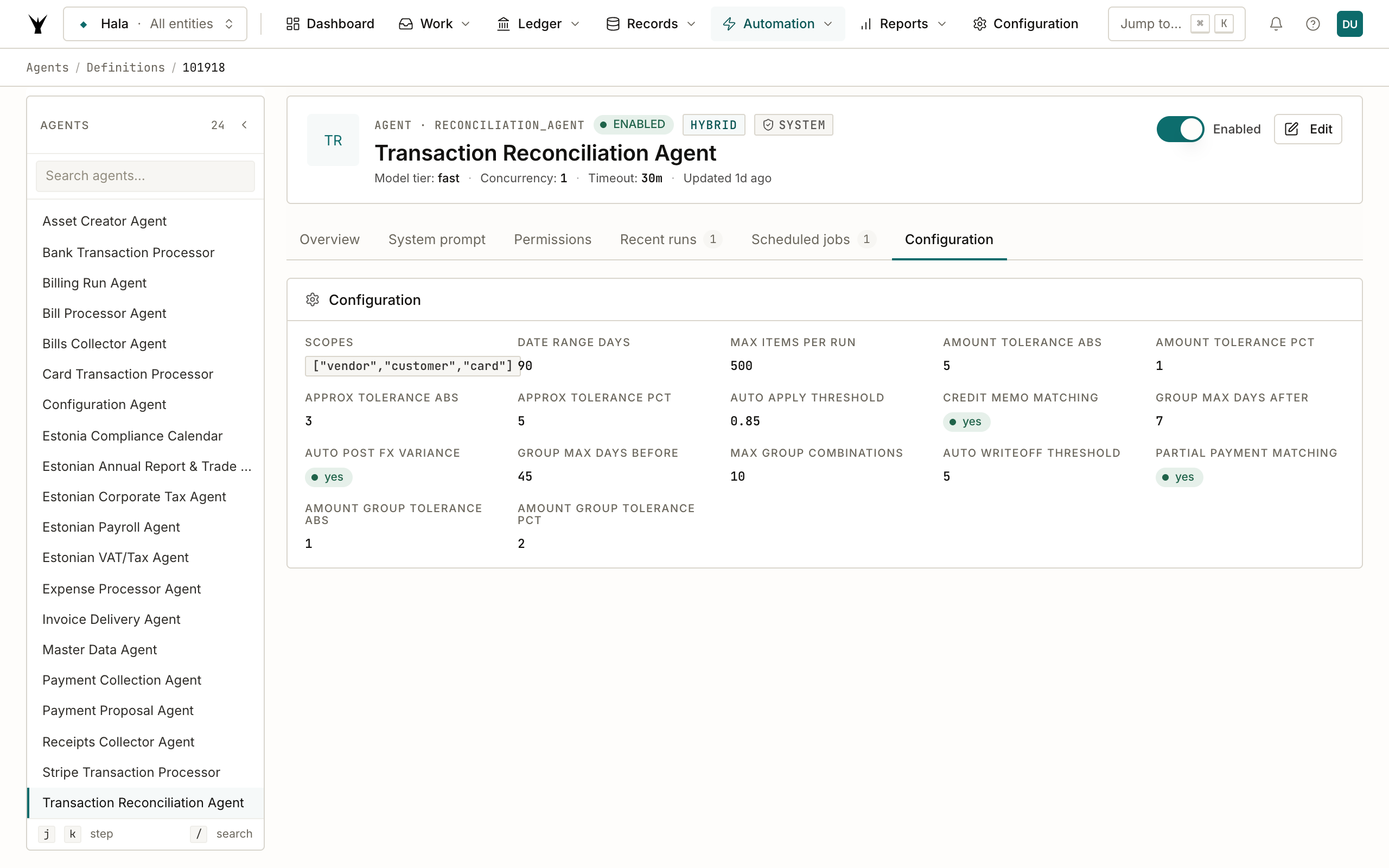Select Card Transaction Processor
1389x868 pixels.
pos(145,374)
